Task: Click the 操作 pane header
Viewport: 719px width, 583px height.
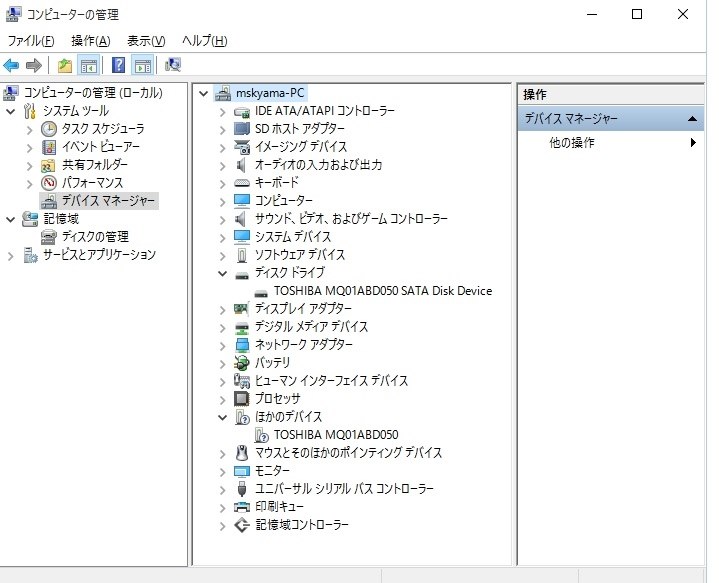Action: 611,95
